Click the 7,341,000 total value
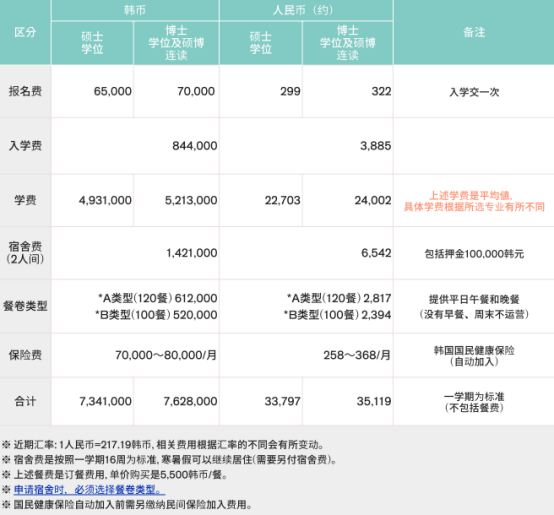This screenshot has height=515, width=554. coord(106,401)
